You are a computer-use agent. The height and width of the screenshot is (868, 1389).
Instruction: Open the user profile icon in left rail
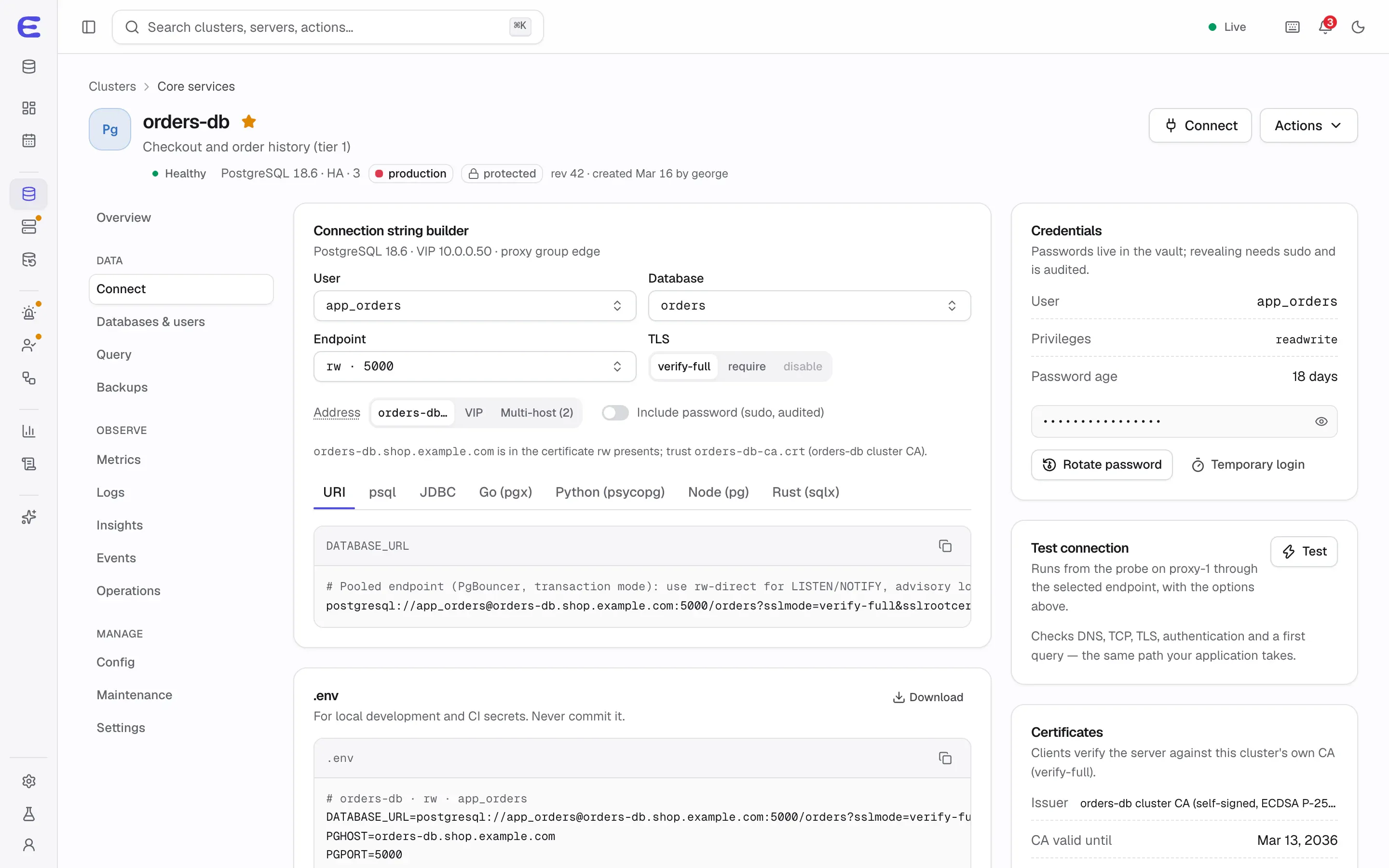click(29, 845)
